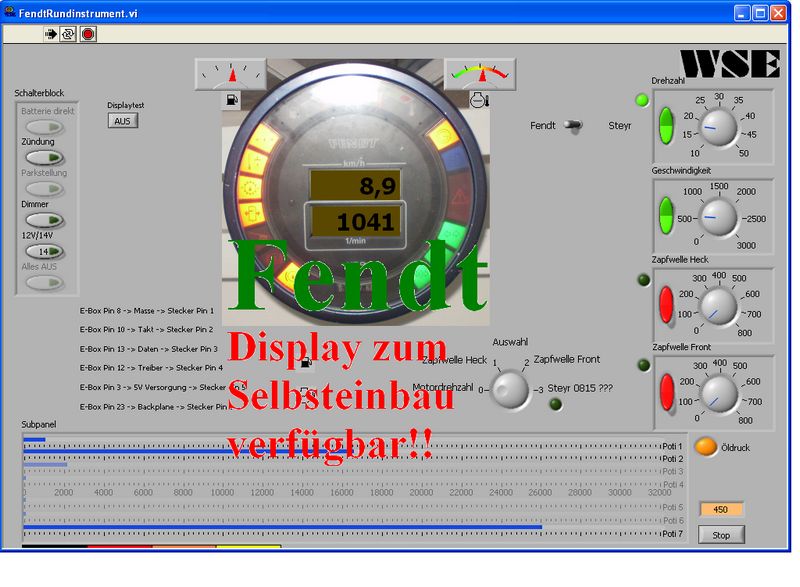Click the Auswahl selector knob
The height and width of the screenshot is (587, 800).
coord(509,390)
